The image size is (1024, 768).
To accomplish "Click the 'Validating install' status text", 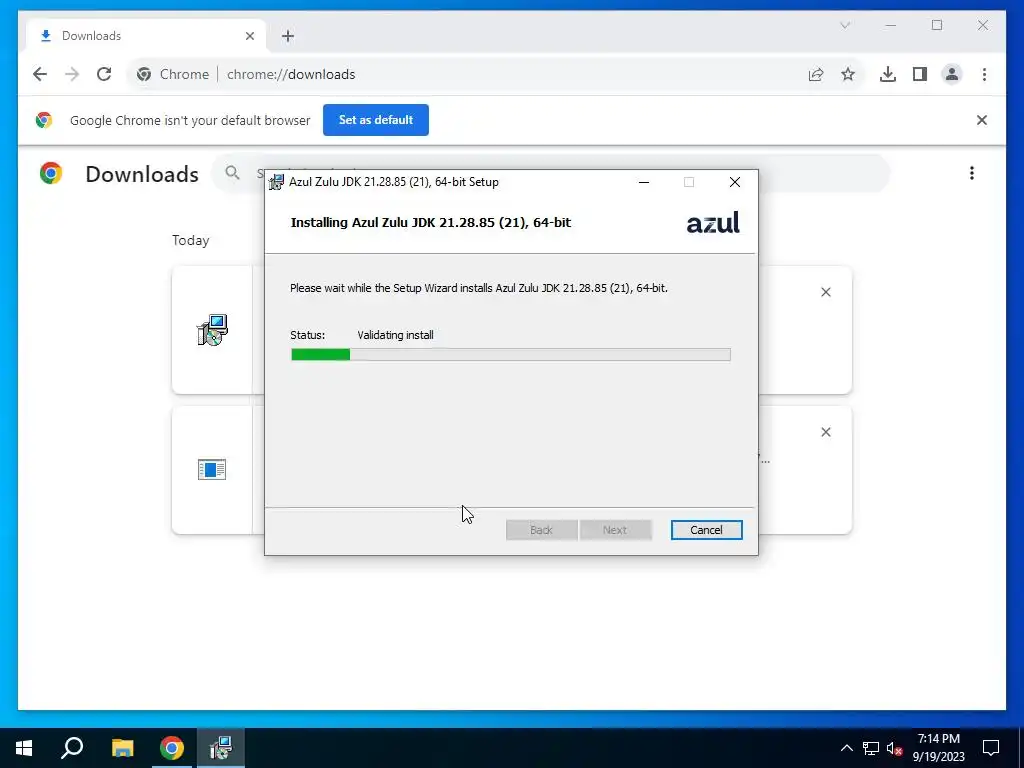I will tap(395, 335).
